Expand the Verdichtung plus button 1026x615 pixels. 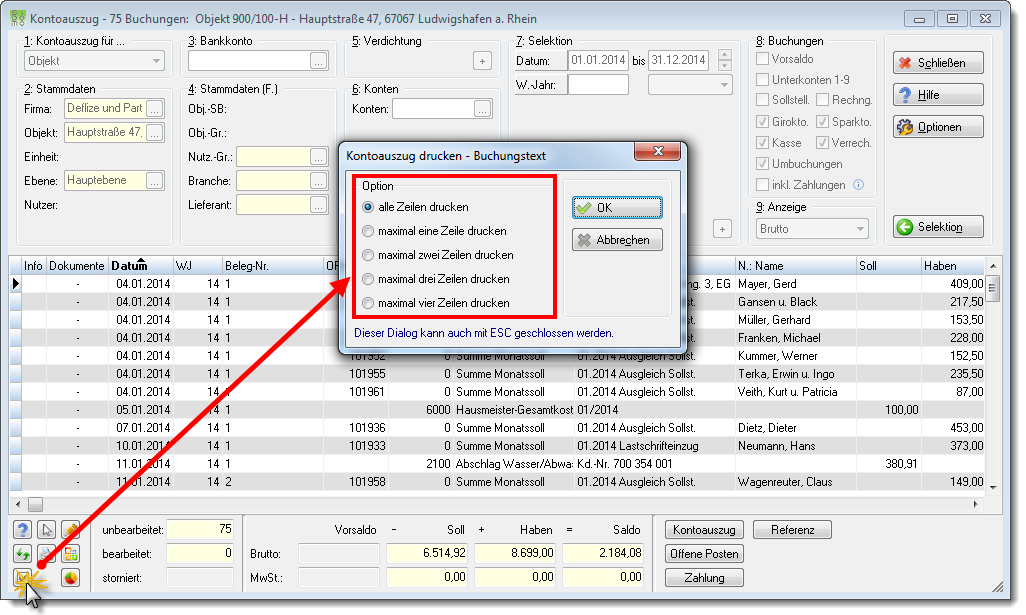pyautogui.click(x=482, y=61)
